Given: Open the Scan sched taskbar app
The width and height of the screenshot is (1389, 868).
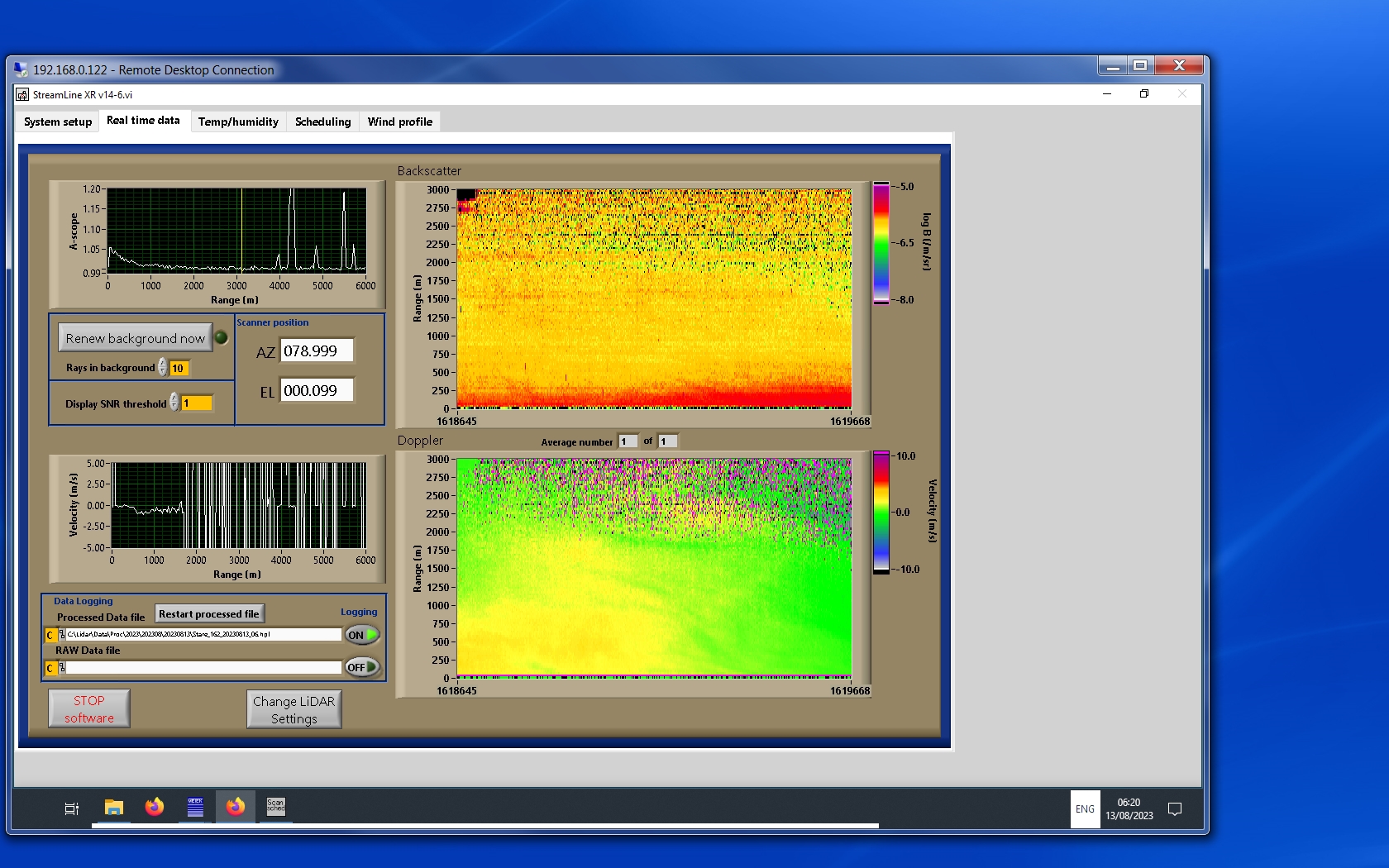Looking at the screenshot, I should click(275, 807).
